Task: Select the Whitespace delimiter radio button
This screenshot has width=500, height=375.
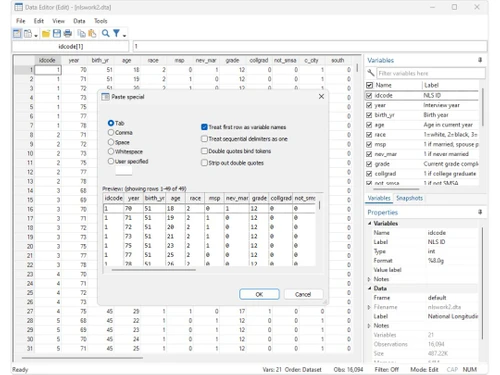Action: click(x=111, y=151)
